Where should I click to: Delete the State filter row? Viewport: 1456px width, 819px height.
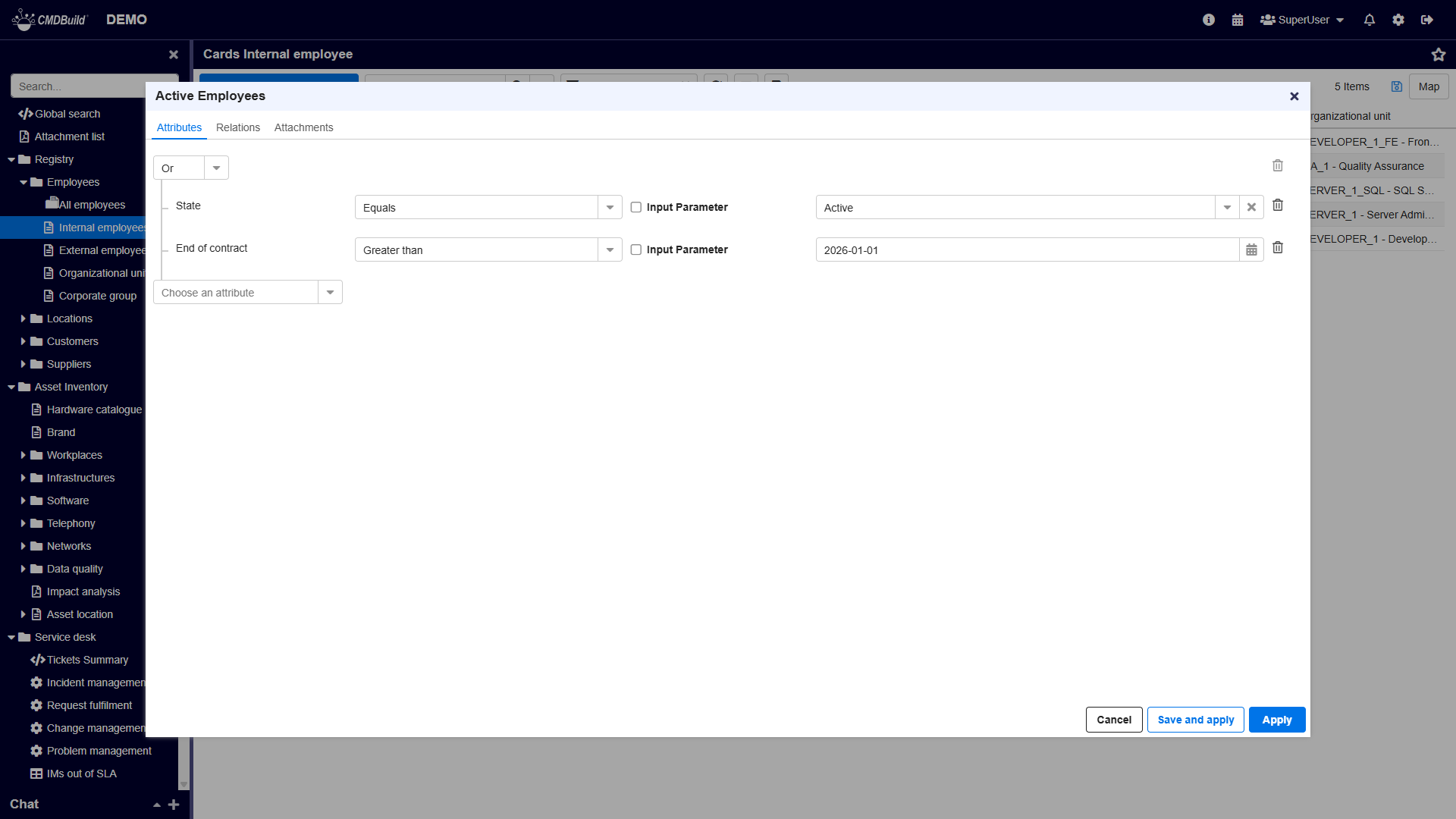pyautogui.click(x=1278, y=206)
